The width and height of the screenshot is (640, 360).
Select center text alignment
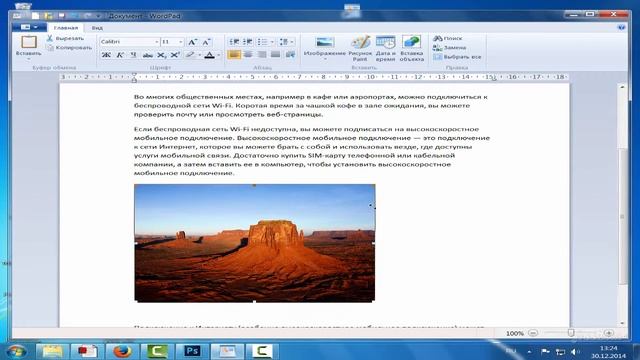tap(248, 54)
